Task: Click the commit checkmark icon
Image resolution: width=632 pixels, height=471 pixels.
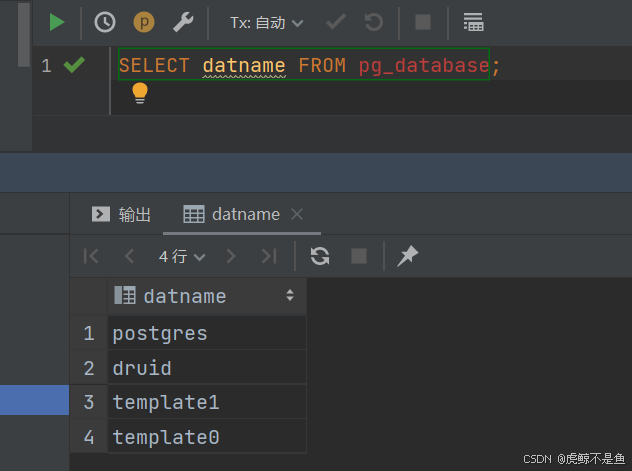Action: click(336, 22)
